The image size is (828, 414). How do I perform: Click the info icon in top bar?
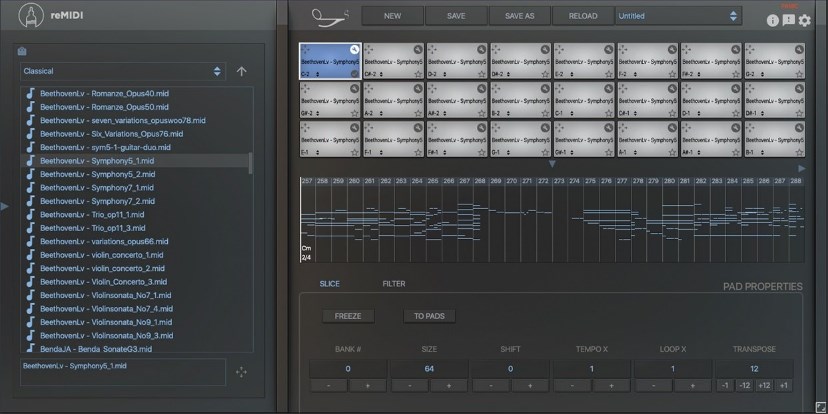[773, 20]
